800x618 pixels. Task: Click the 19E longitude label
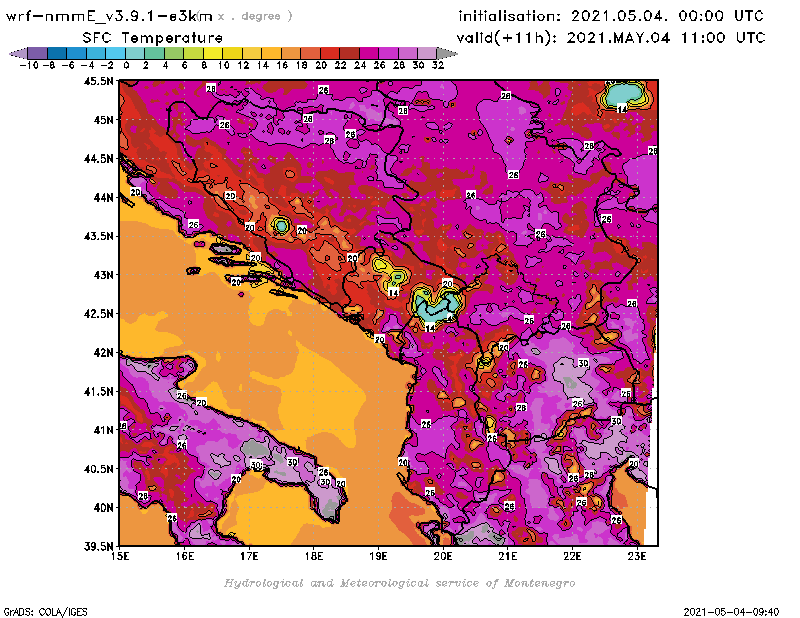pyautogui.click(x=378, y=556)
